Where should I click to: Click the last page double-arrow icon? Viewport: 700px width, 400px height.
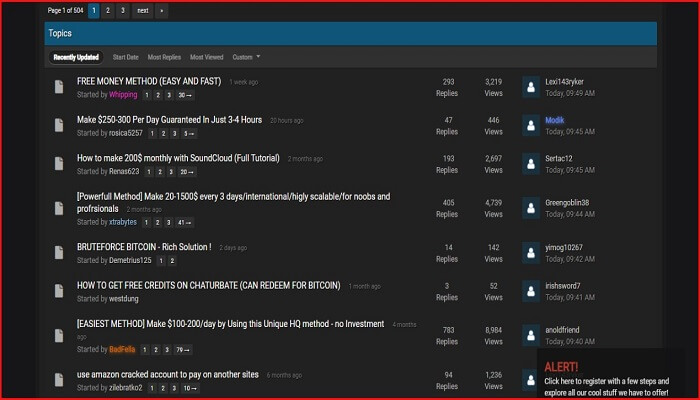click(162, 10)
